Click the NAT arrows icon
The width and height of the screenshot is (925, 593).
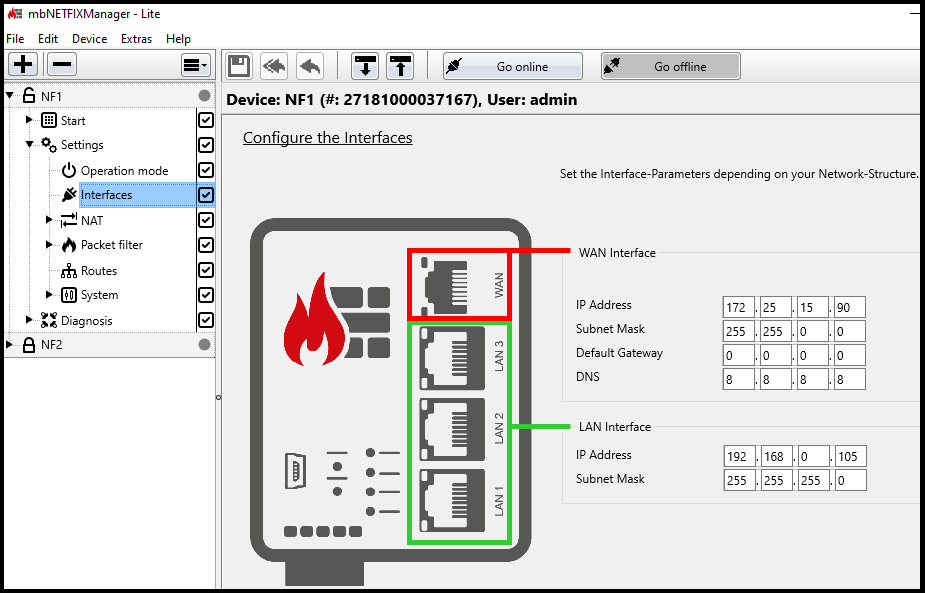pos(69,220)
